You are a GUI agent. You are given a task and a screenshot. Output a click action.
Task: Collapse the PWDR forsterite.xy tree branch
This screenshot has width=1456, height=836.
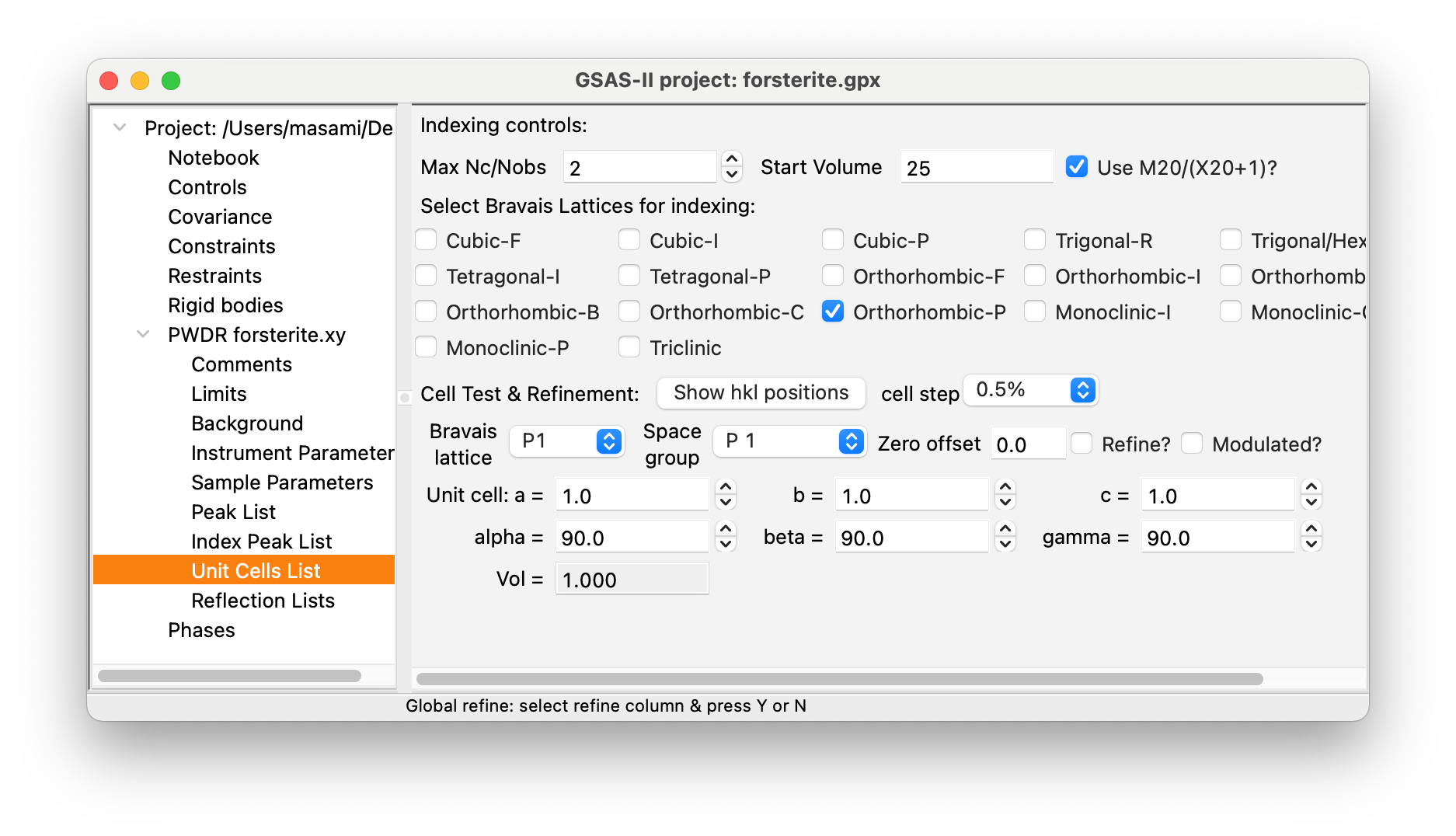click(x=143, y=333)
